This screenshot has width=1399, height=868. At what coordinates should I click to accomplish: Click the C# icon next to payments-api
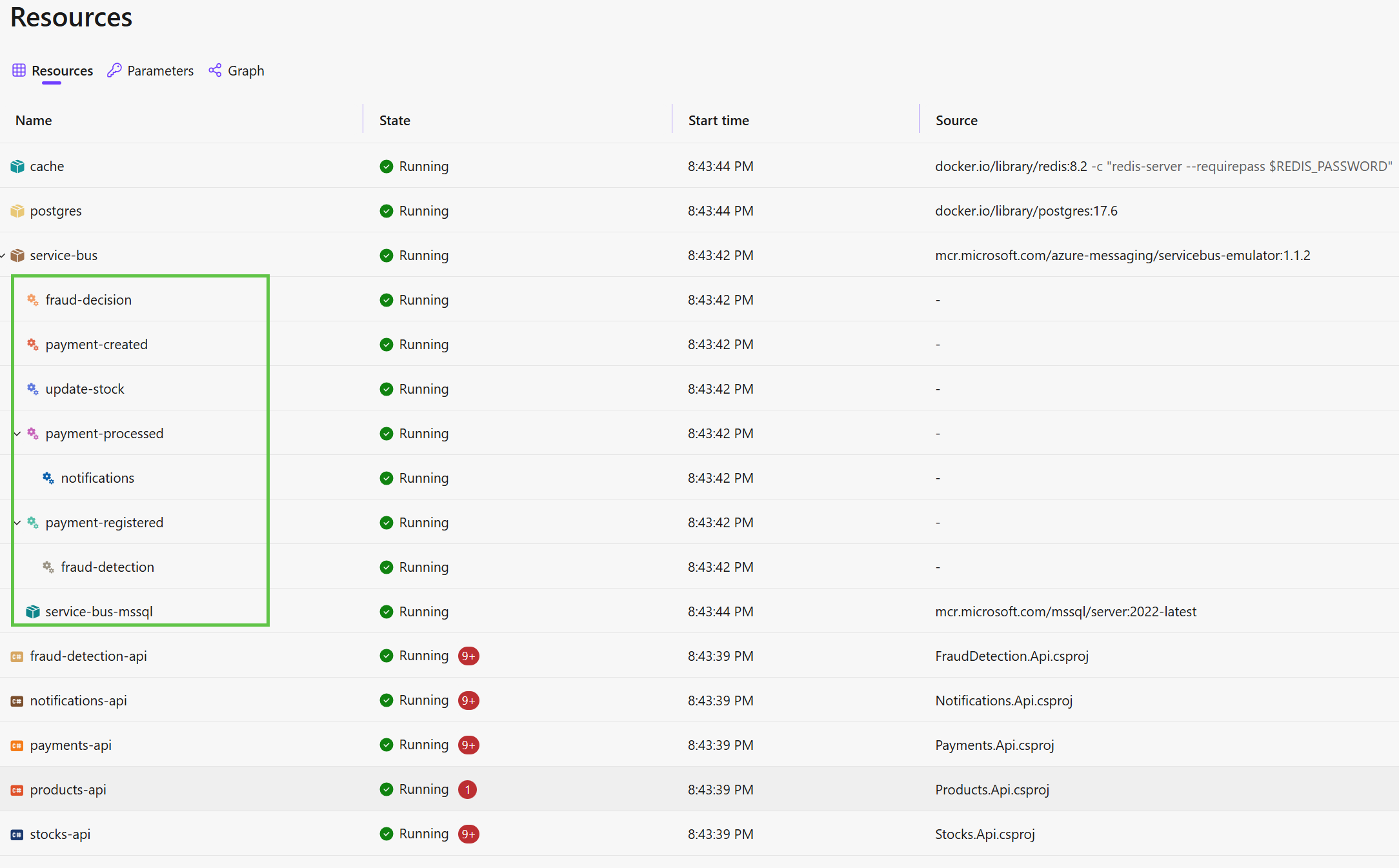pos(17,745)
